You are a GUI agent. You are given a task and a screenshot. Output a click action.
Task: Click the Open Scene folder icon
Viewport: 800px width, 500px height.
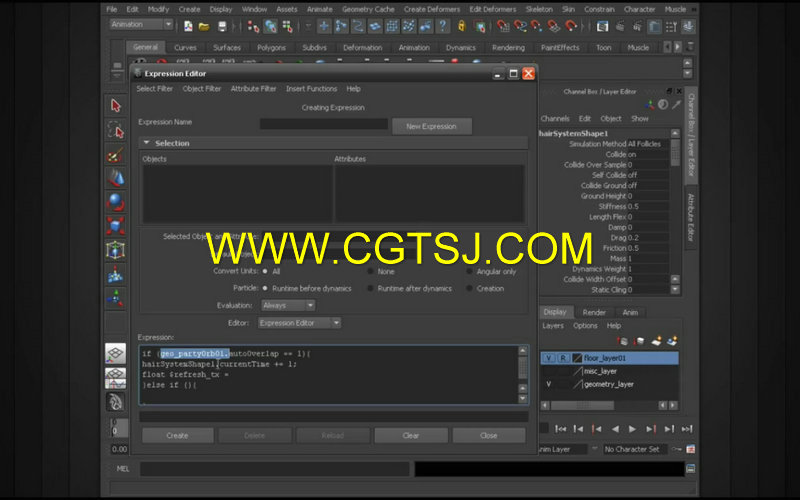[204, 26]
